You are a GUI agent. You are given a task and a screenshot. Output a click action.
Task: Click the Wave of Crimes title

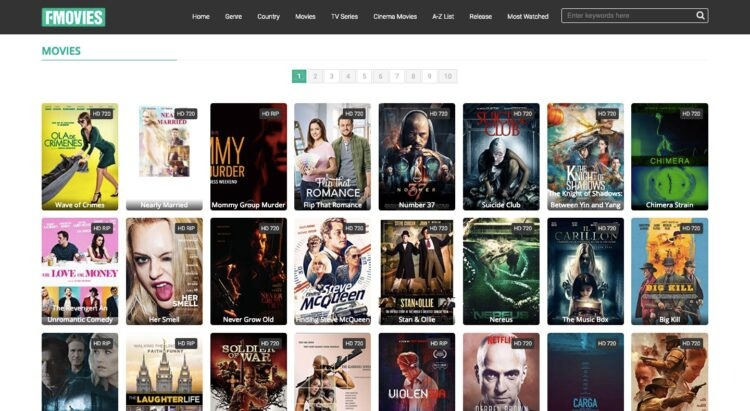tap(79, 205)
